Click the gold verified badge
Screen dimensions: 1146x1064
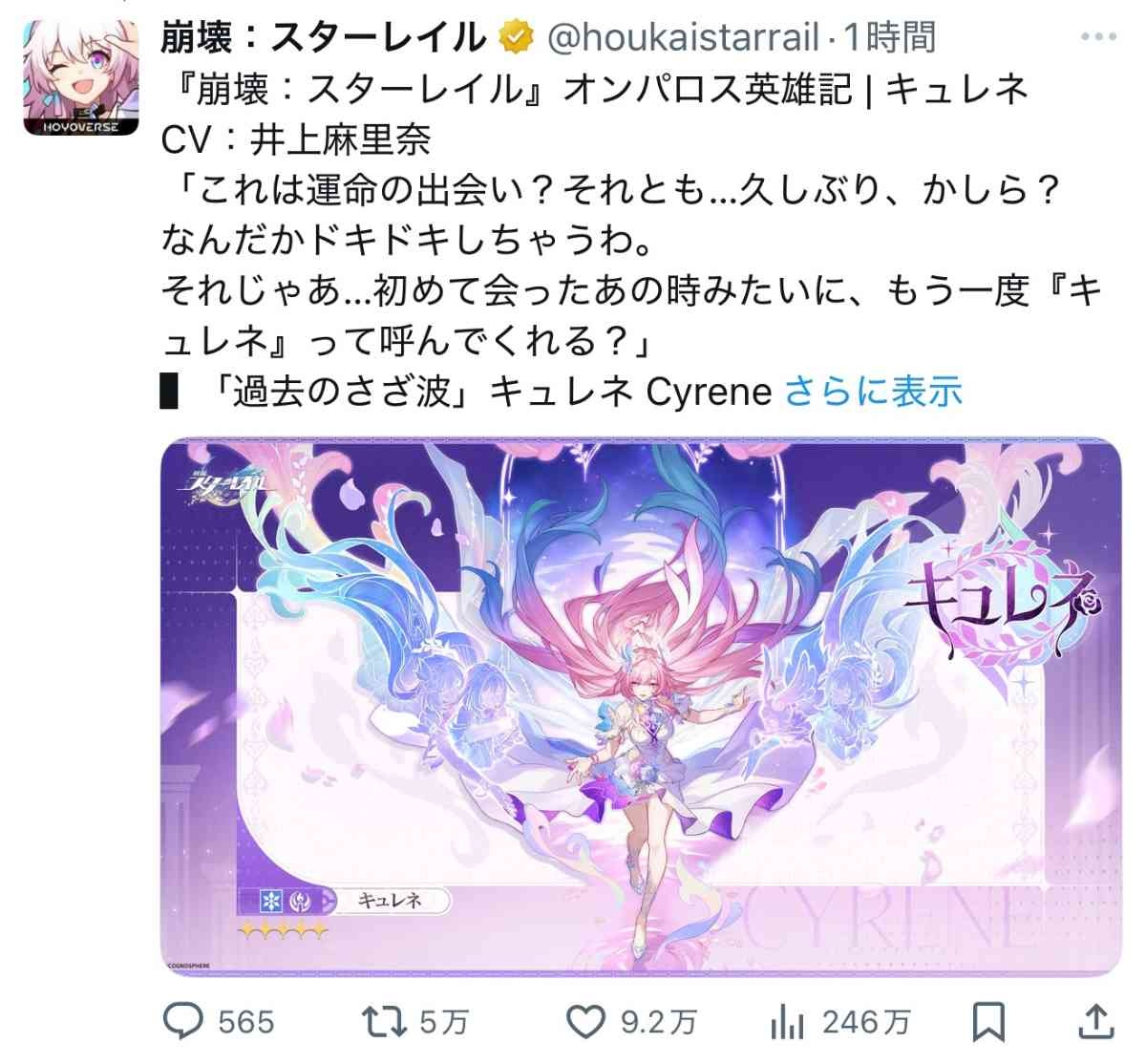click(517, 37)
